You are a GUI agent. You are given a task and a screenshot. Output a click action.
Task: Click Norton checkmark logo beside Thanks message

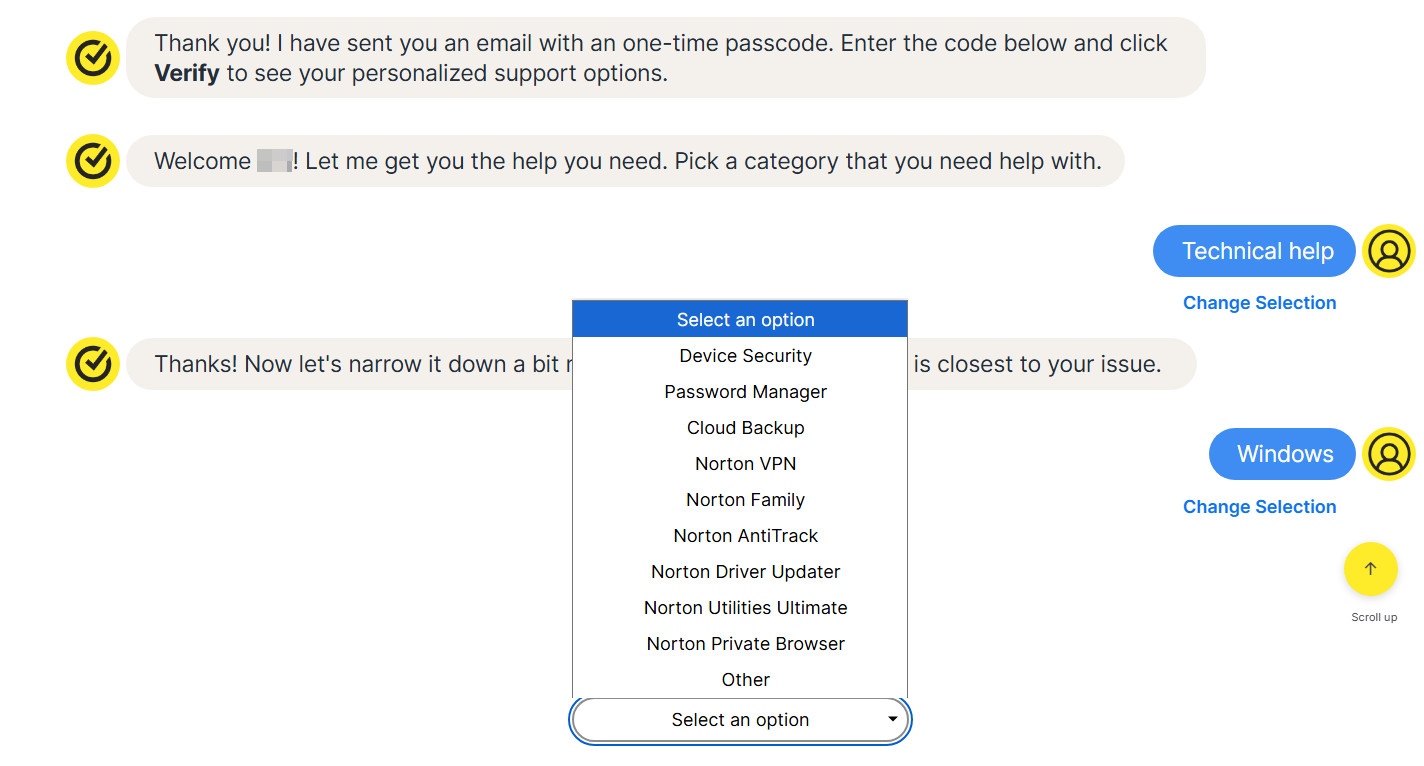pos(93,364)
